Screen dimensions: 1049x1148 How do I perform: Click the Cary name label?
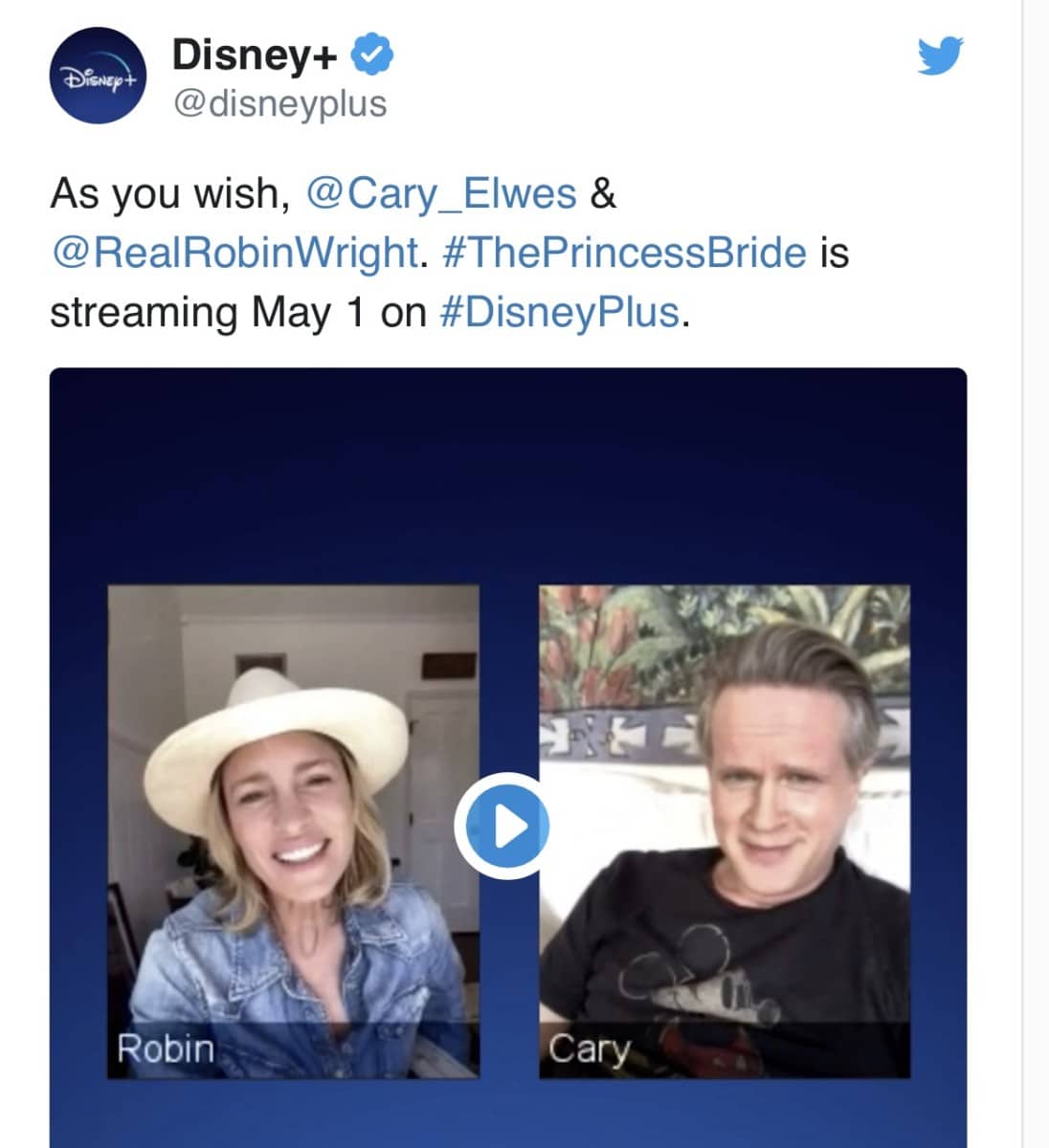[x=589, y=1049]
